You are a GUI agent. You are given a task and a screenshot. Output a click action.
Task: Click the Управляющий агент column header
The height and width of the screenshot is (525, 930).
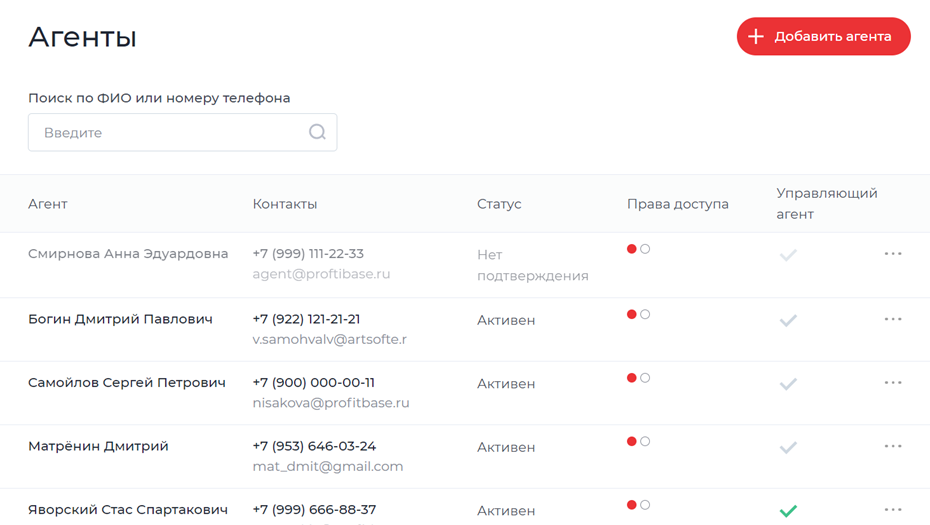coord(826,203)
